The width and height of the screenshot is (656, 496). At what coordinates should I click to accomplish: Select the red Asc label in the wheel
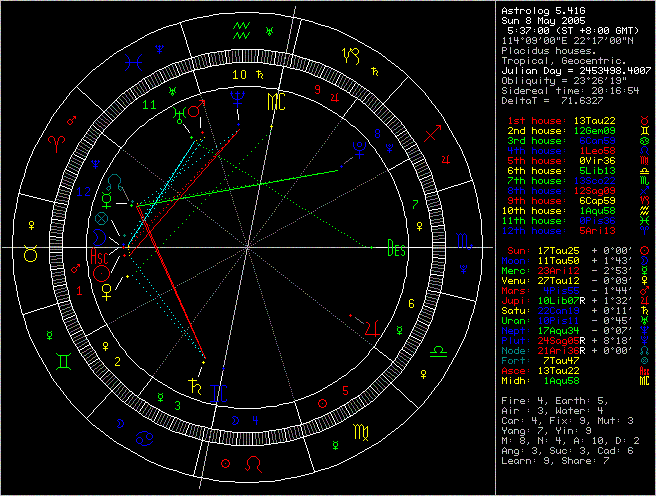[100, 256]
